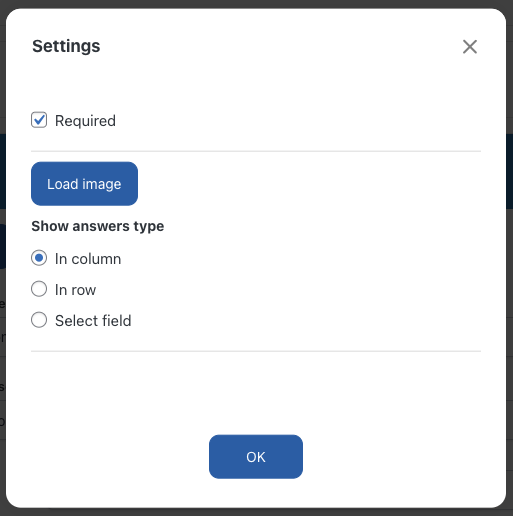Toggle the blue checkmark beside Required
Viewport: 513px width, 516px height.
coord(39,120)
